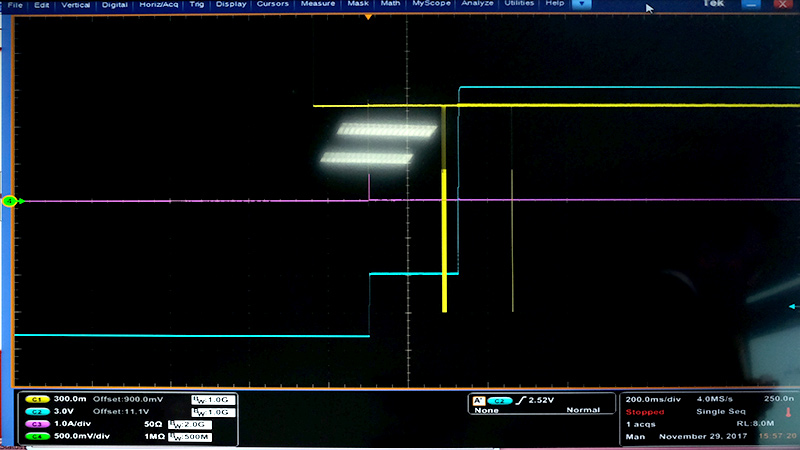This screenshot has width=800, height=450.
Task: Click the rising edge trigger slope icon
Action: coord(520,401)
